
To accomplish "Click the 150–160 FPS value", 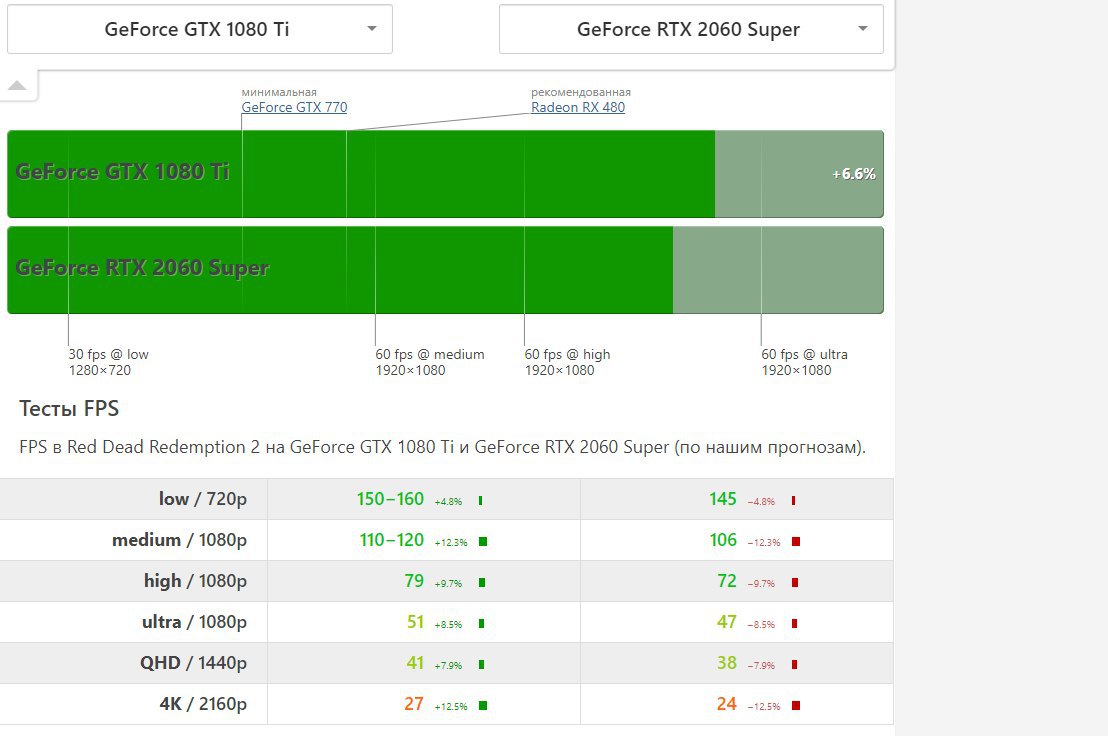I will 390,499.
